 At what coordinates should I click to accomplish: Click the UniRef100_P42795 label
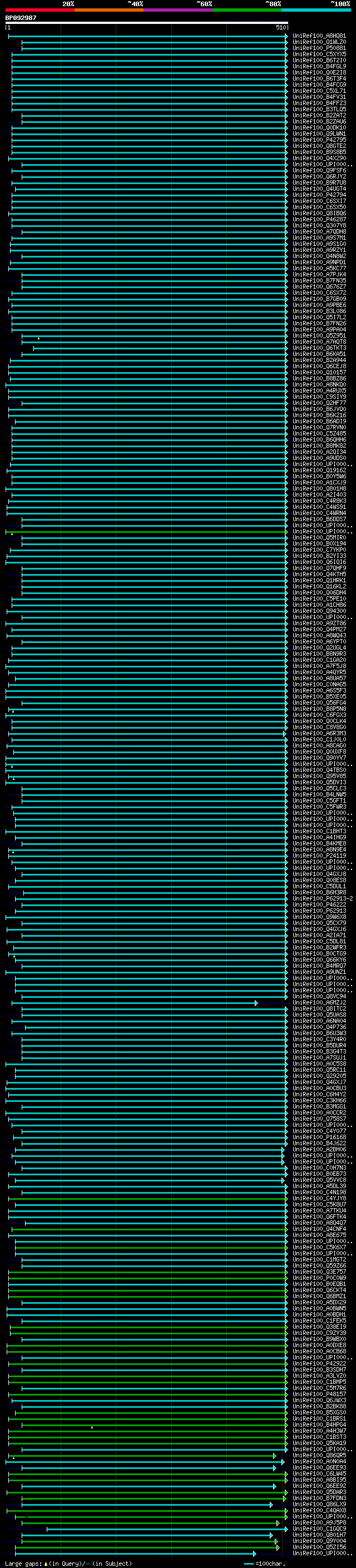coord(319,140)
